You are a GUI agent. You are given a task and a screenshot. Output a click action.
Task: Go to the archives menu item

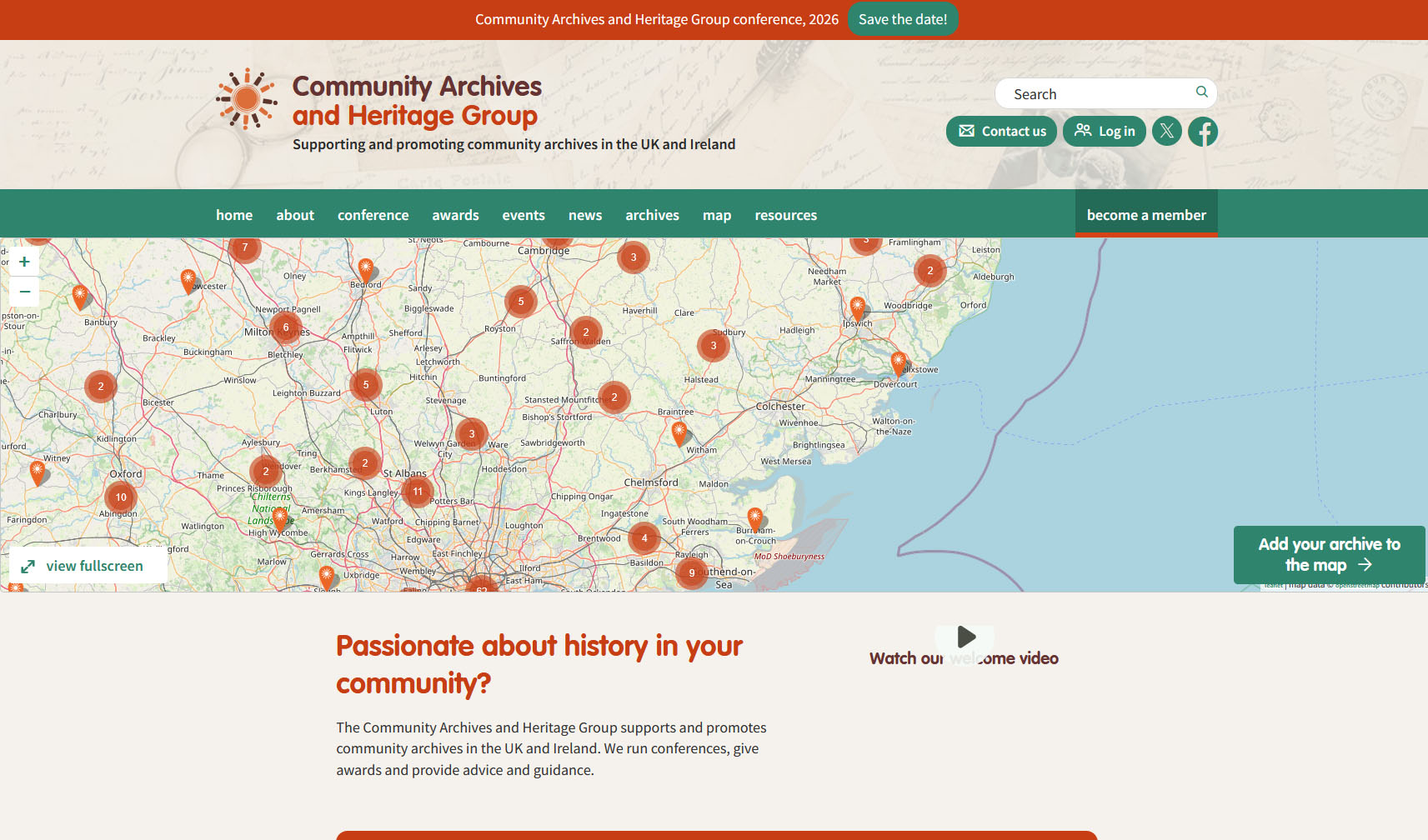pyautogui.click(x=652, y=215)
